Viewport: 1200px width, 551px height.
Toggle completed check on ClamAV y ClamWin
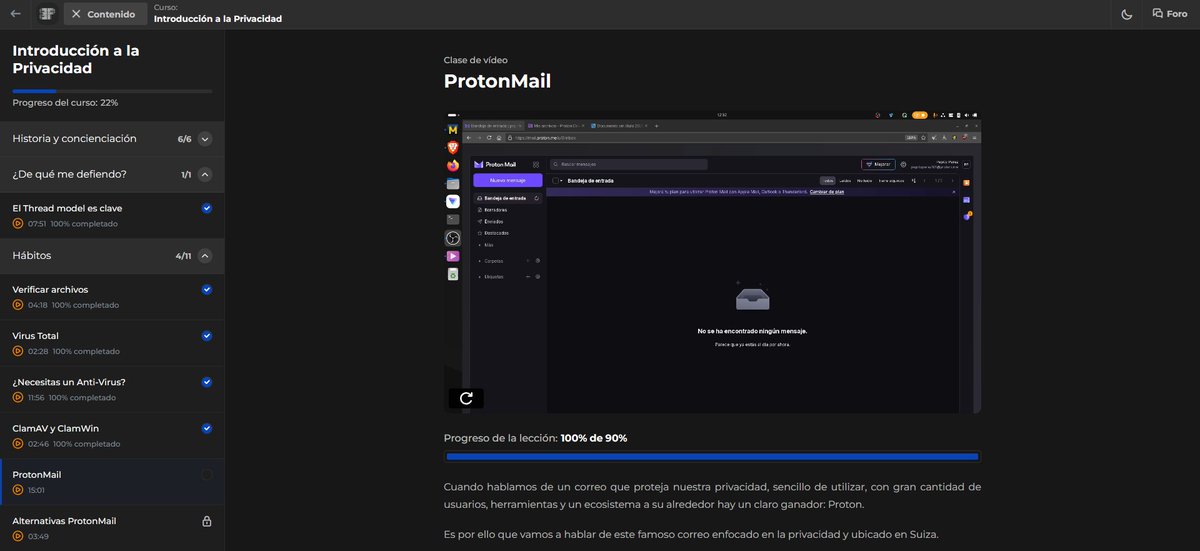(207, 428)
